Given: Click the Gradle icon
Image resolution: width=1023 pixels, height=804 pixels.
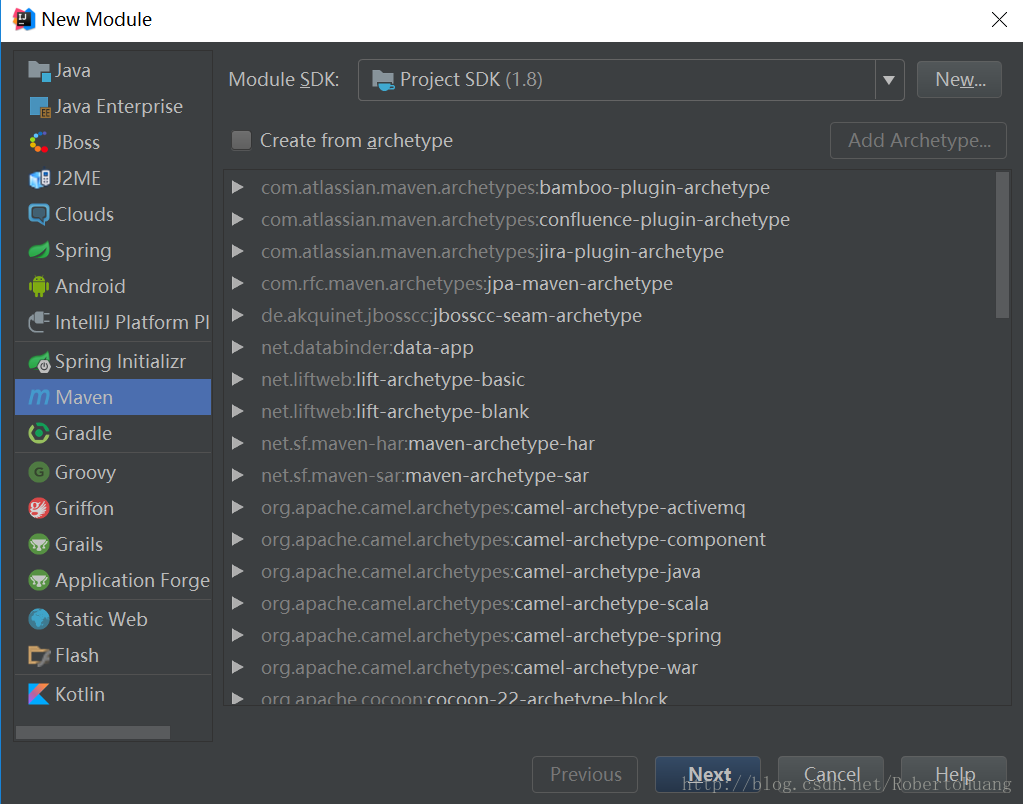Looking at the screenshot, I should 39,433.
